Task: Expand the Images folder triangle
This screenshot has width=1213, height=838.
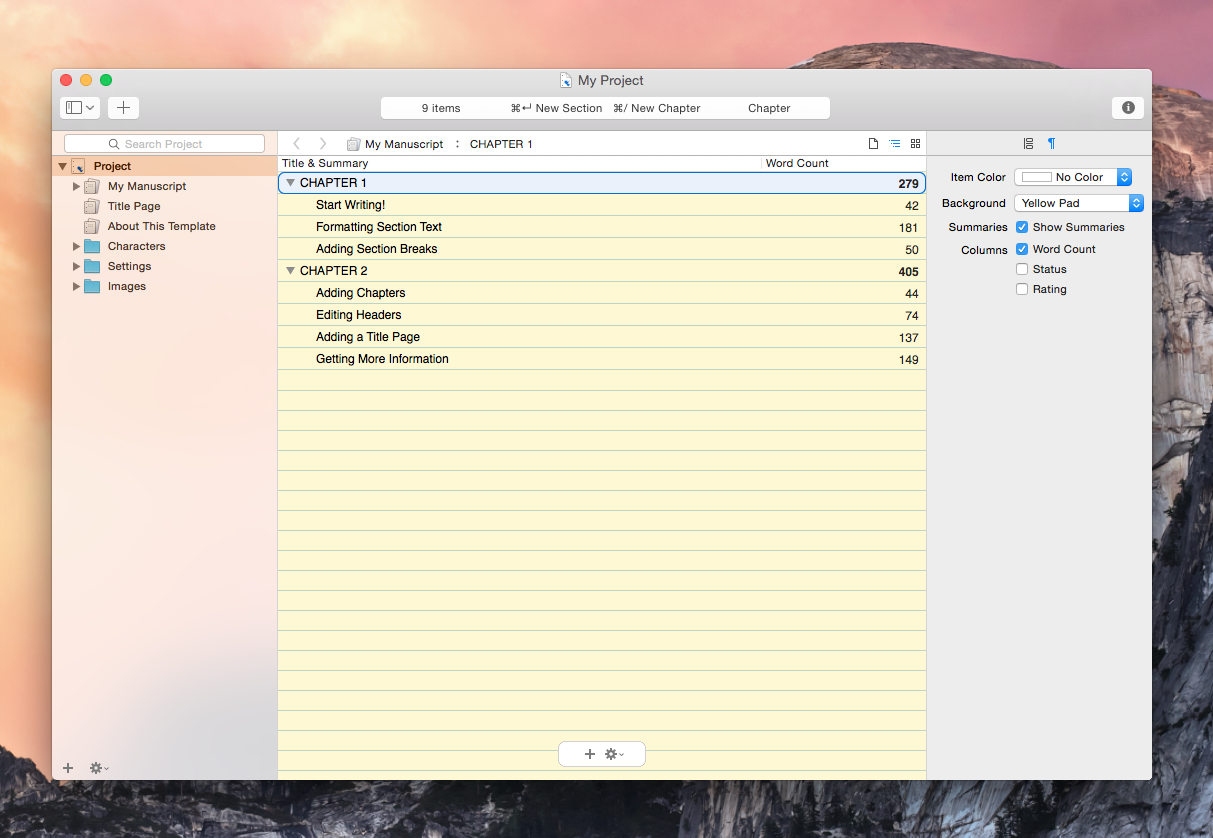Action: (76, 286)
